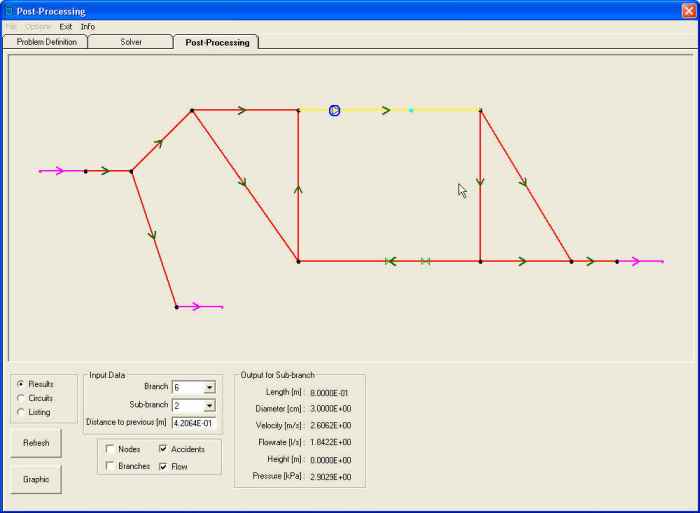
Task: Click the magenta outlet arrow at far right
Action: 645,261
